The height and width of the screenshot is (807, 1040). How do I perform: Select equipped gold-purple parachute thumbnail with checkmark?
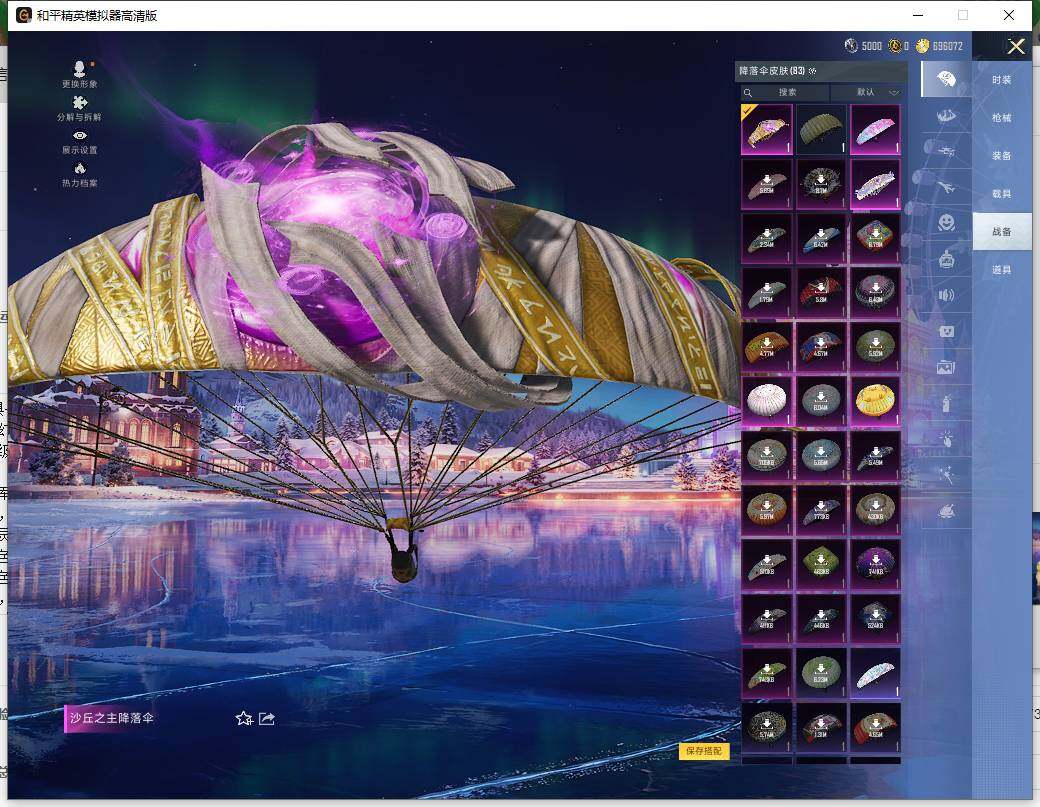[767, 129]
